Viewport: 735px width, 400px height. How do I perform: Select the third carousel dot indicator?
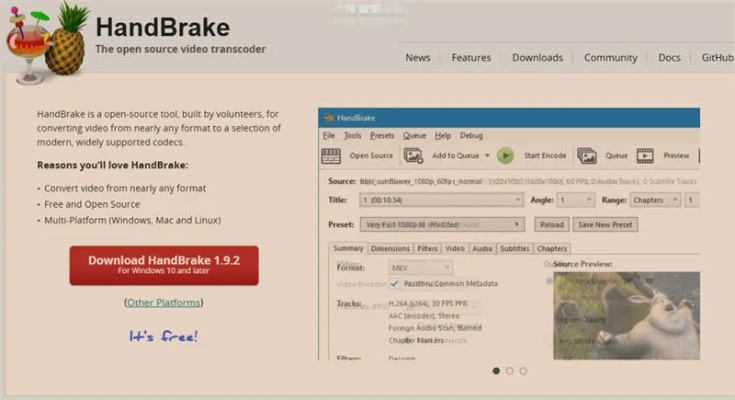pos(522,371)
